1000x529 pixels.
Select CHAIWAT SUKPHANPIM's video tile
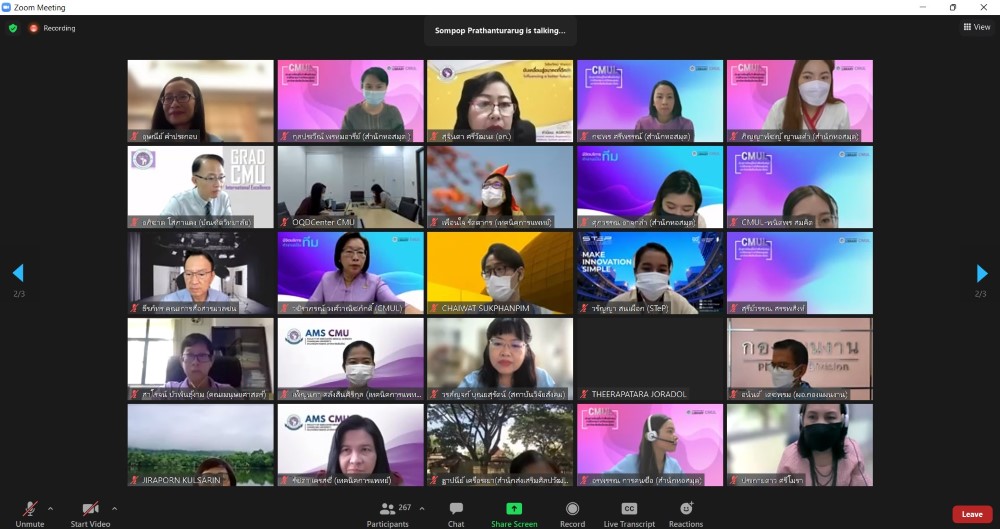[x=500, y=273]
